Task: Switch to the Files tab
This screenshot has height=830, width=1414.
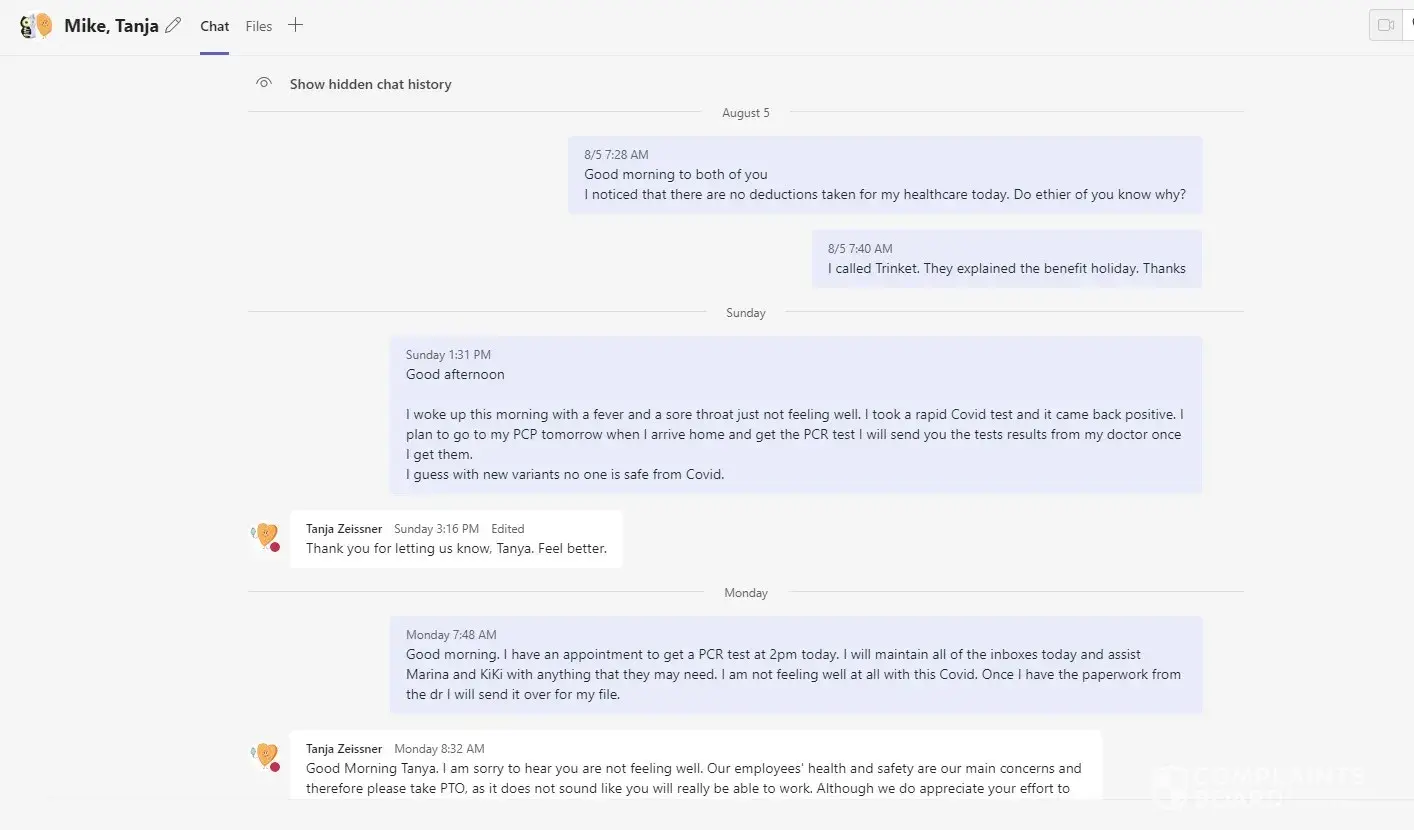Action: [x=259, y=26]
